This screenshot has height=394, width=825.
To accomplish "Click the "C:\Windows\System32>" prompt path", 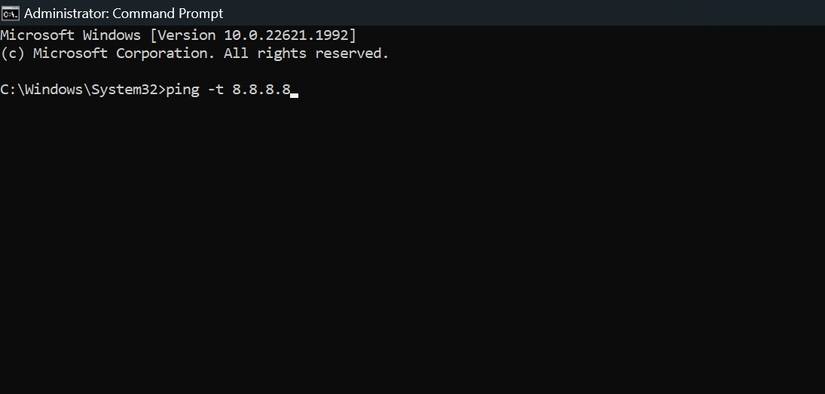I will coord(83,90).
